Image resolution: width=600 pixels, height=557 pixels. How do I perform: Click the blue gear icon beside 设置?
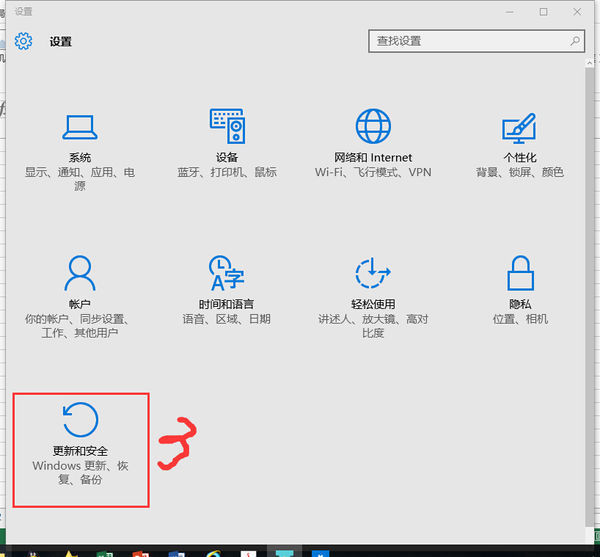[x=23, y=41]
